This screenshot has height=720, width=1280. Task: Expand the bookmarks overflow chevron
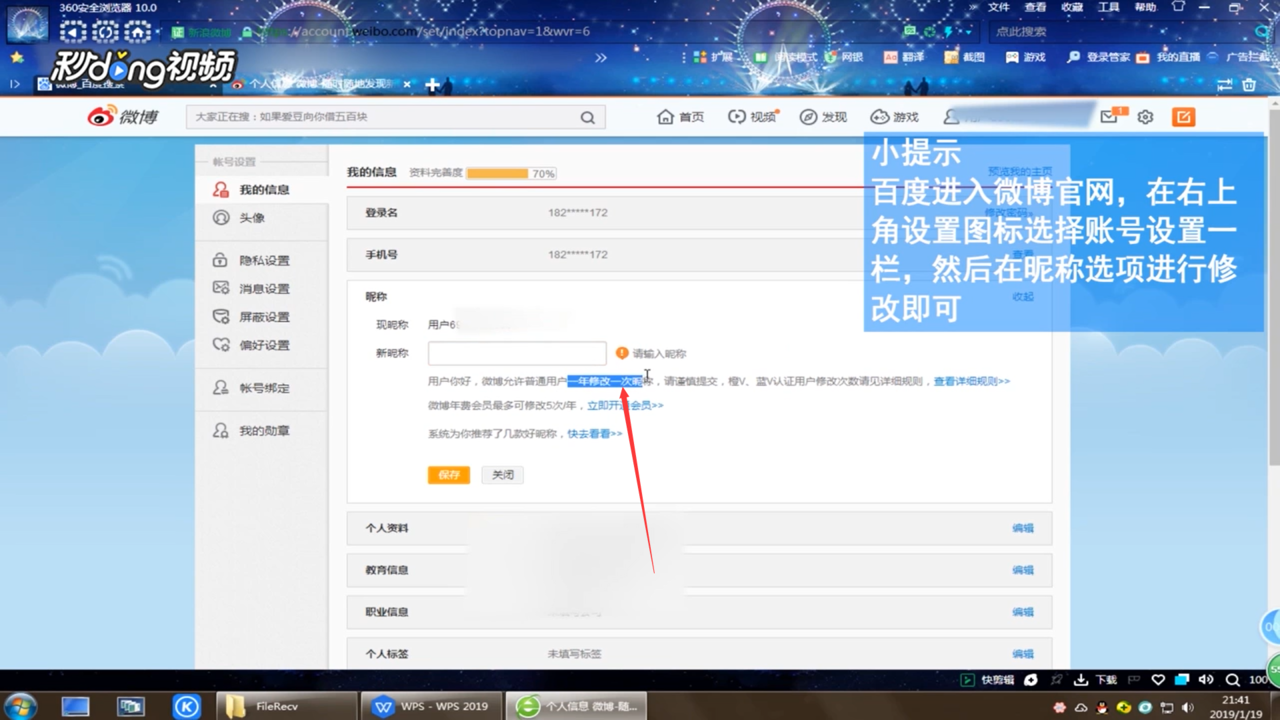tap(601, 57)
